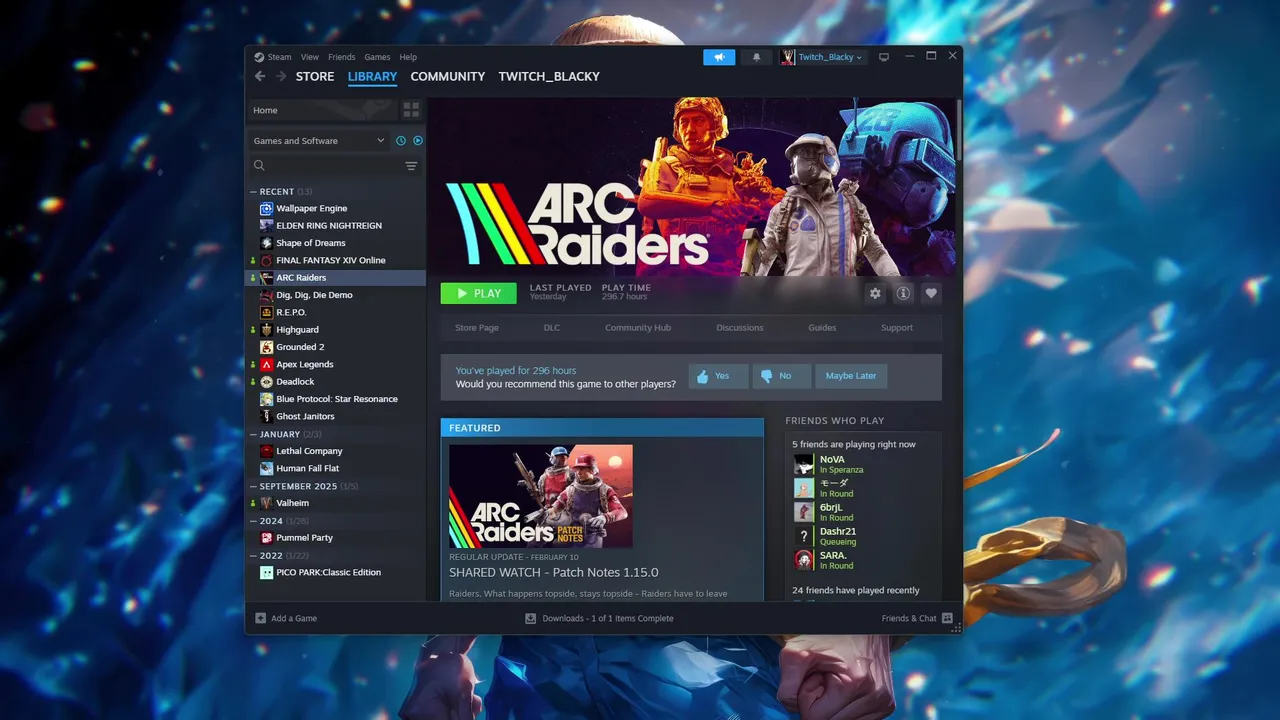
Task: Show ARC Raiders game info icon
Action: pyautogui.click(x=903, y=293)
